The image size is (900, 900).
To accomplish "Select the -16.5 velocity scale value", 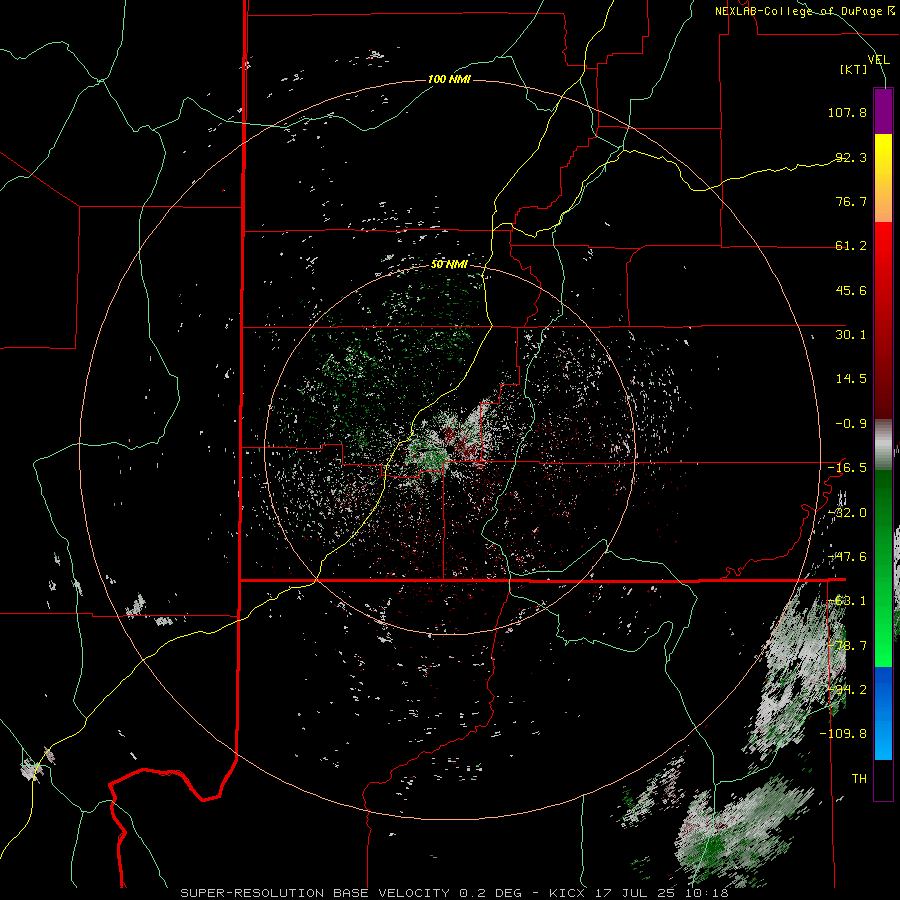I will 847,468.
